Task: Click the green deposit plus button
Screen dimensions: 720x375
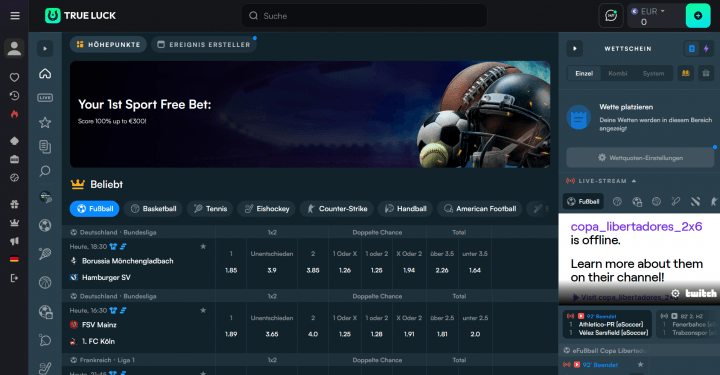Action: coord(698,16)
